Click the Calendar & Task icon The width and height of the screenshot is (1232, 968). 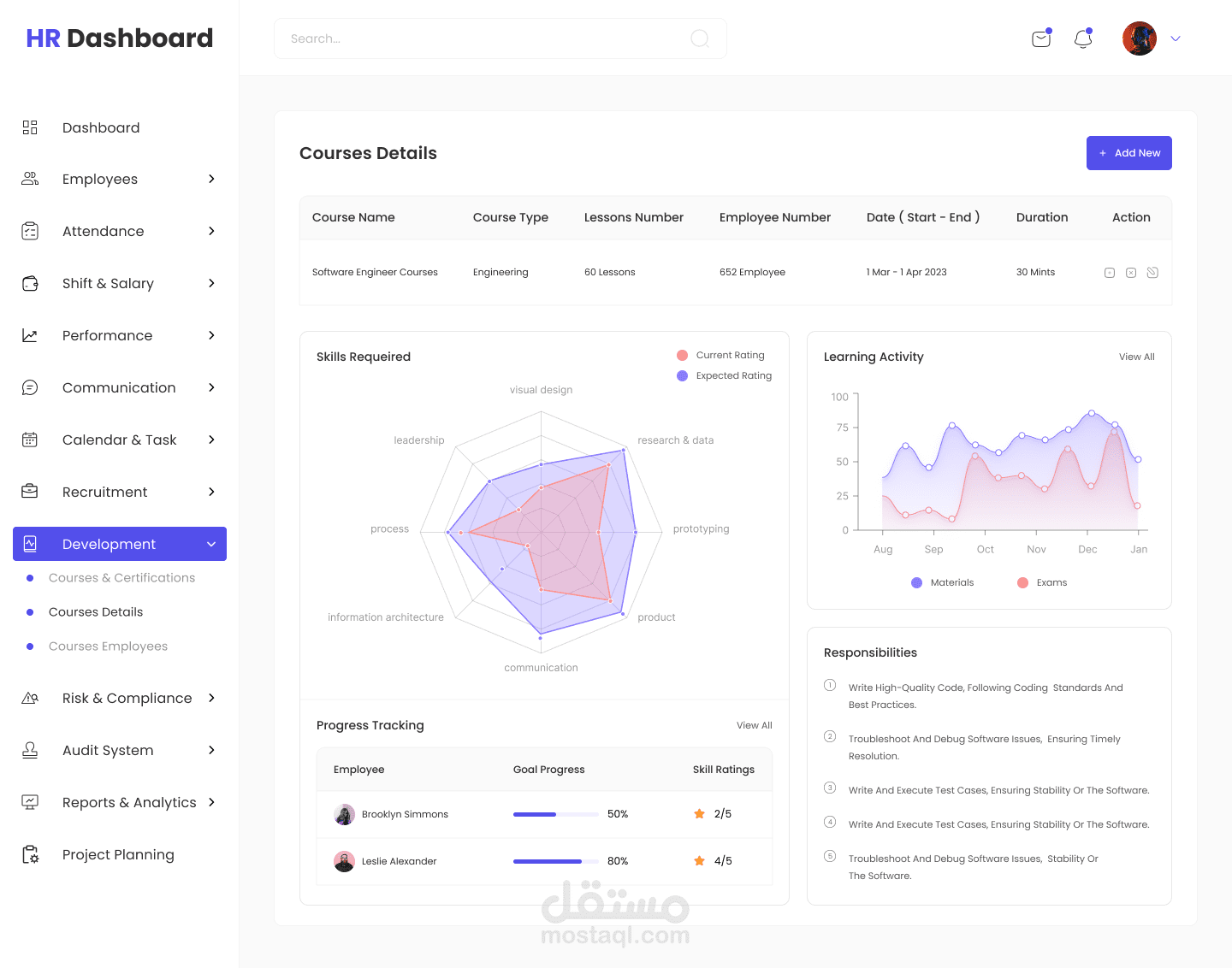tap(30, 440)
